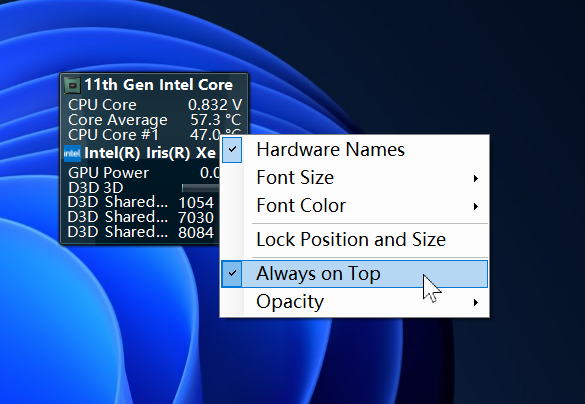This screenshot has width=585, height=404.
Task: Click the Intel logo icon in gadget
Action: [x=72, y=153]
